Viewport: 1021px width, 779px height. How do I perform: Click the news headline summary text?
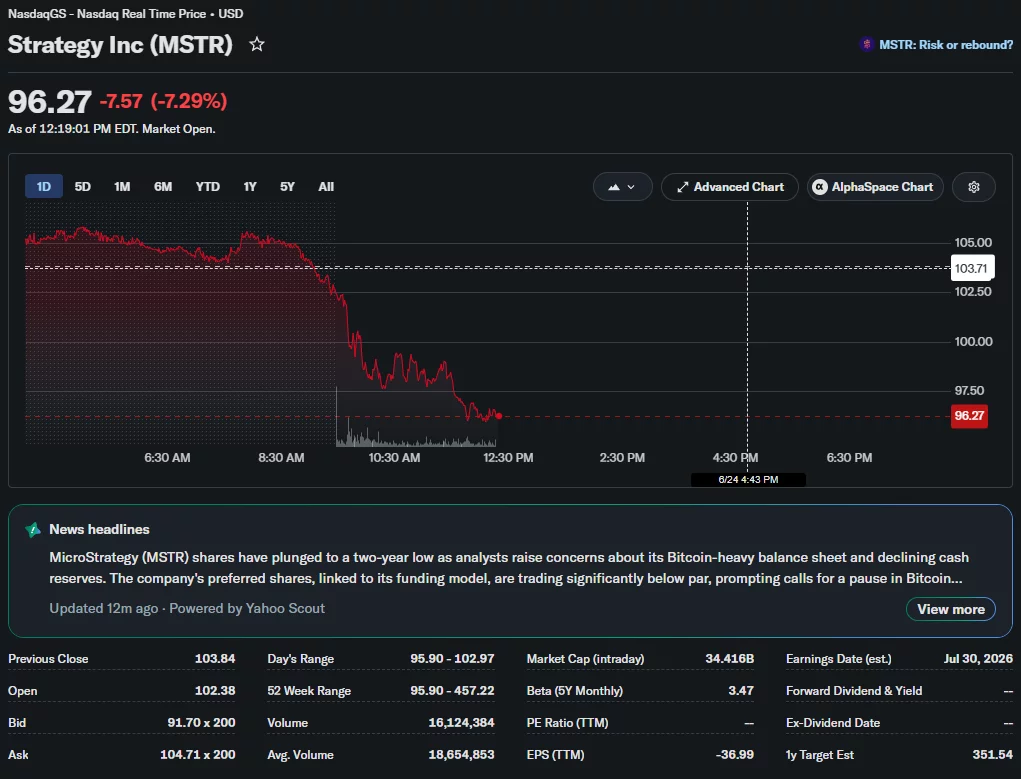(x=509, y=568)
